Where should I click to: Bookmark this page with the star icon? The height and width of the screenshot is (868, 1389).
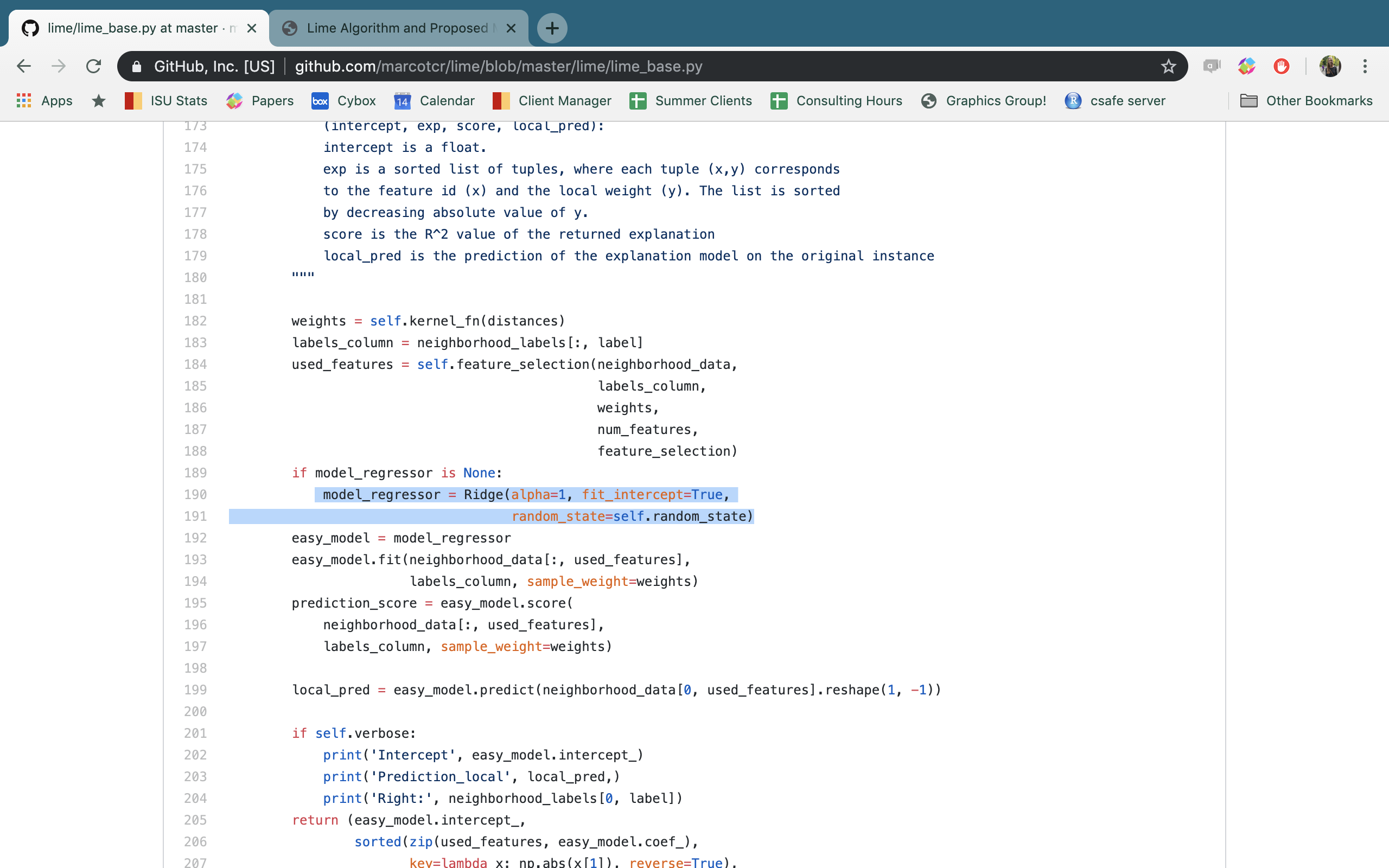point(1168,66)
